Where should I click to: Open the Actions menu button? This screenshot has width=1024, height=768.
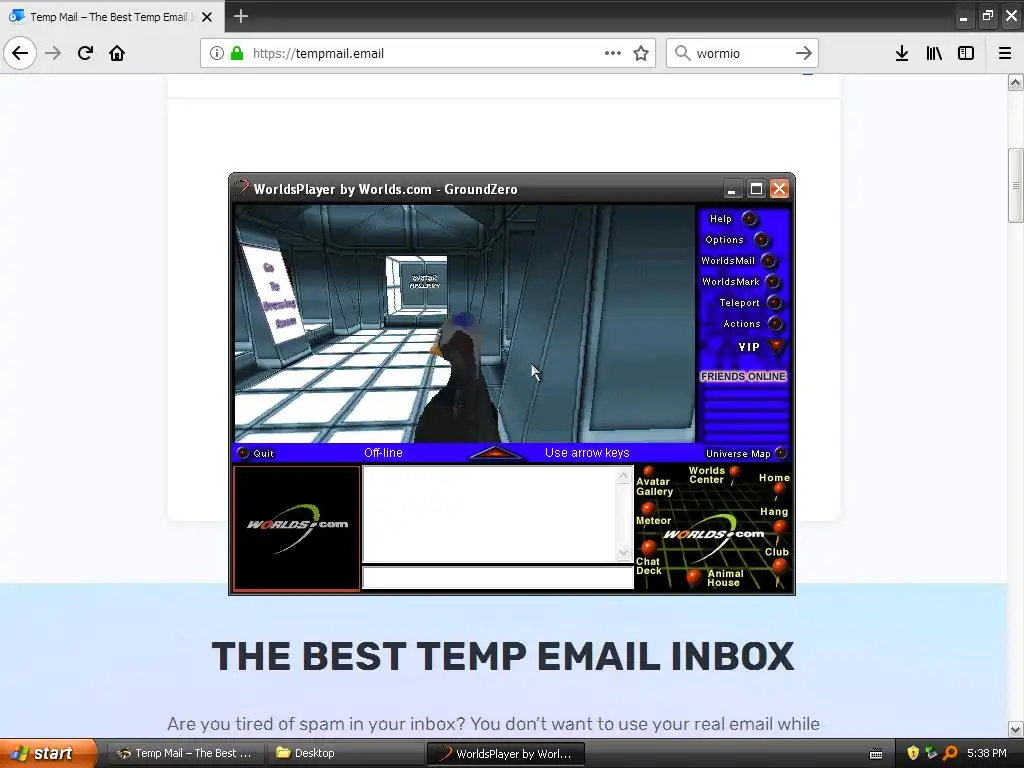click(775, 323)
